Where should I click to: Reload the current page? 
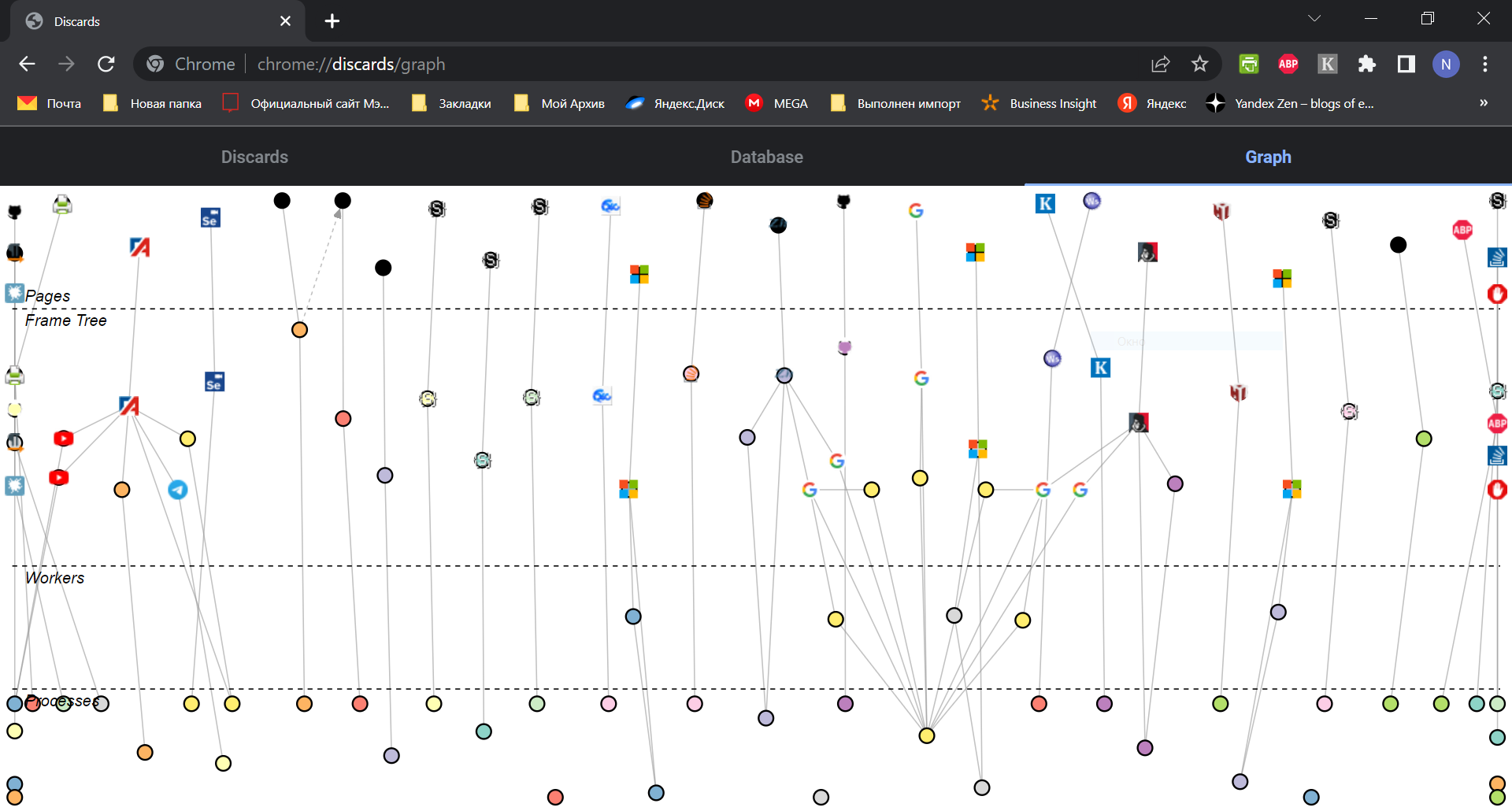106,64
